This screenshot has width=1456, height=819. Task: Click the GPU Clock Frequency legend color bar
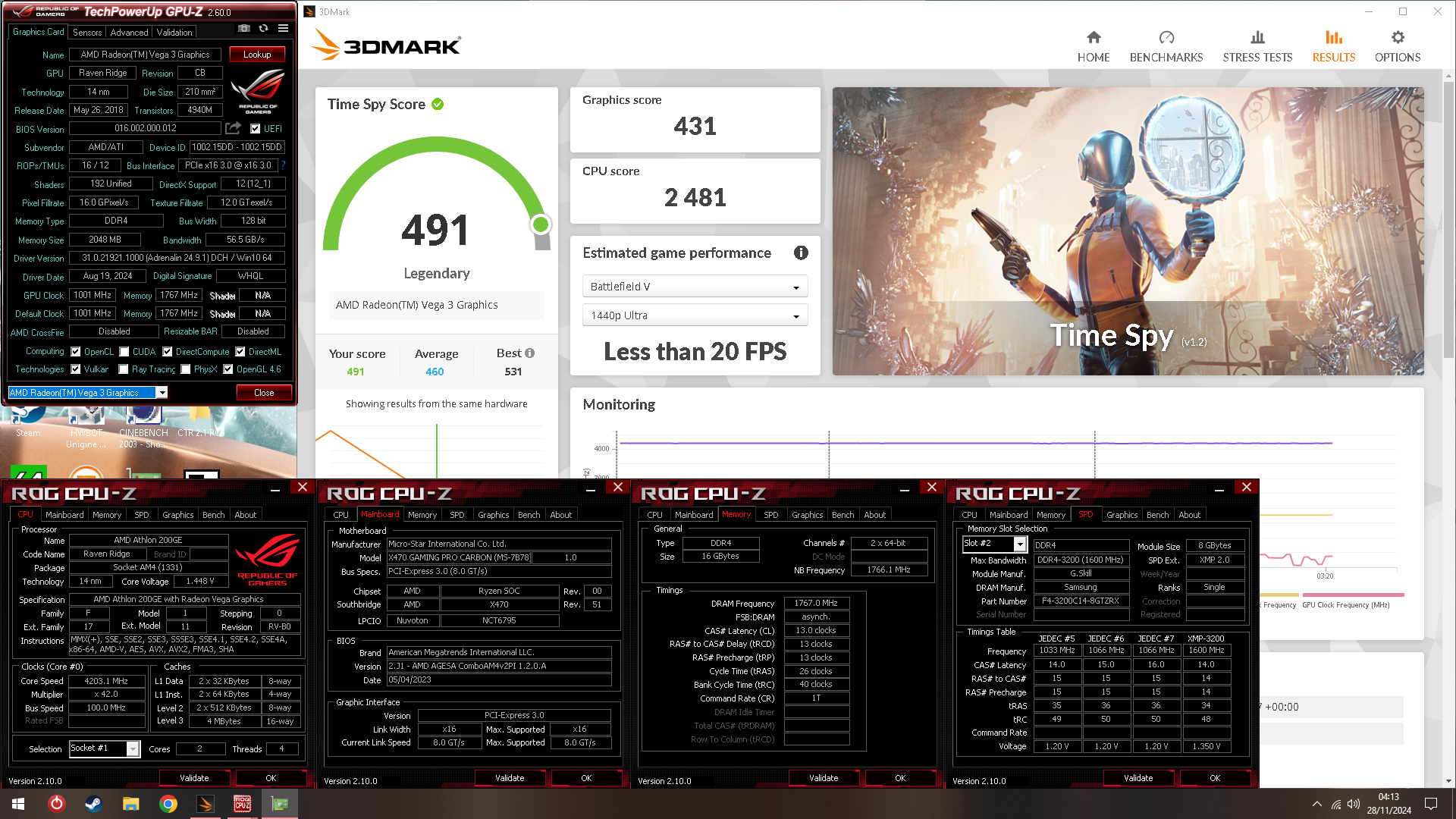[1353, 595]
